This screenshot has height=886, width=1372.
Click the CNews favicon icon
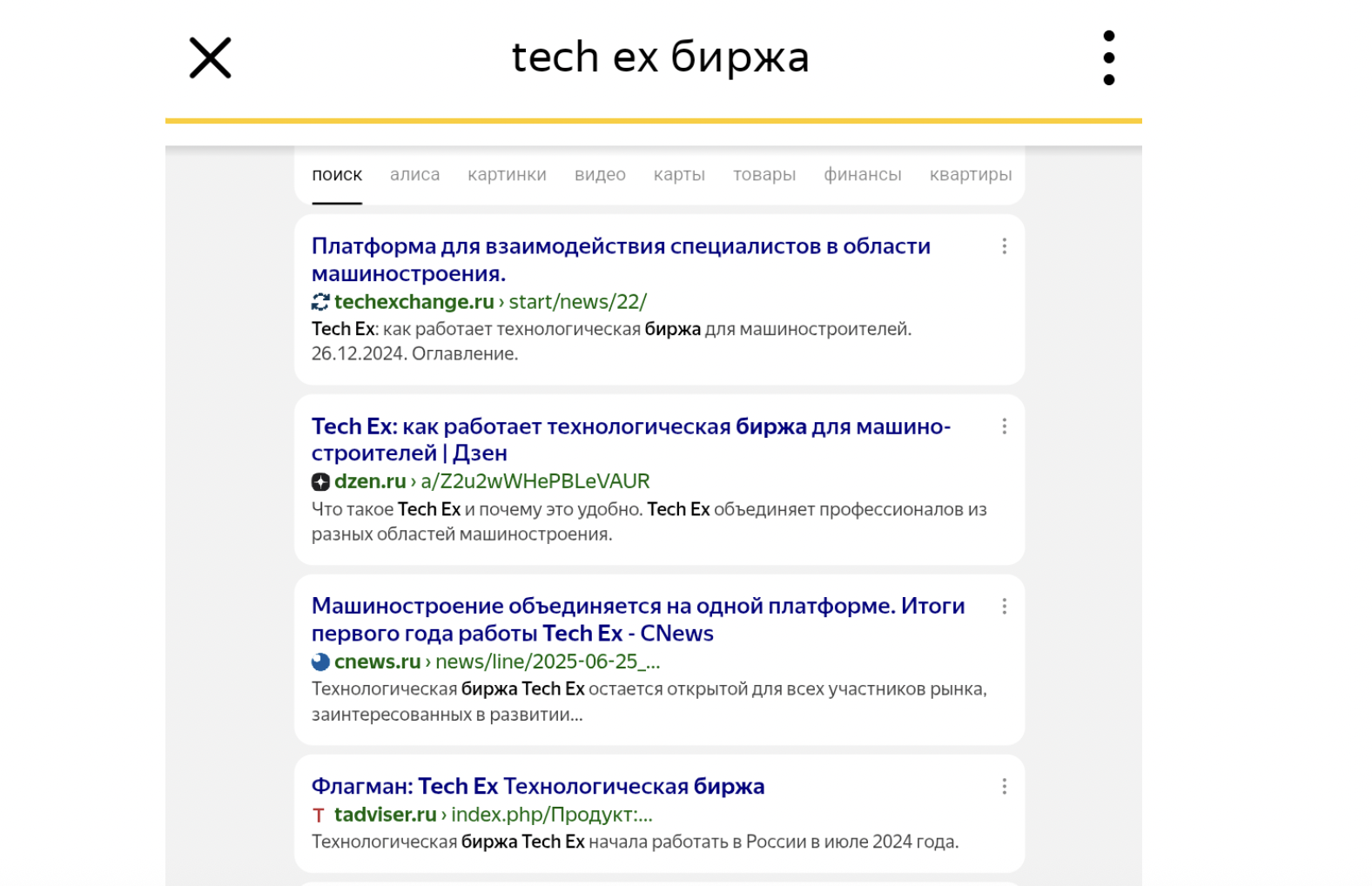click(x=320, y=662)
